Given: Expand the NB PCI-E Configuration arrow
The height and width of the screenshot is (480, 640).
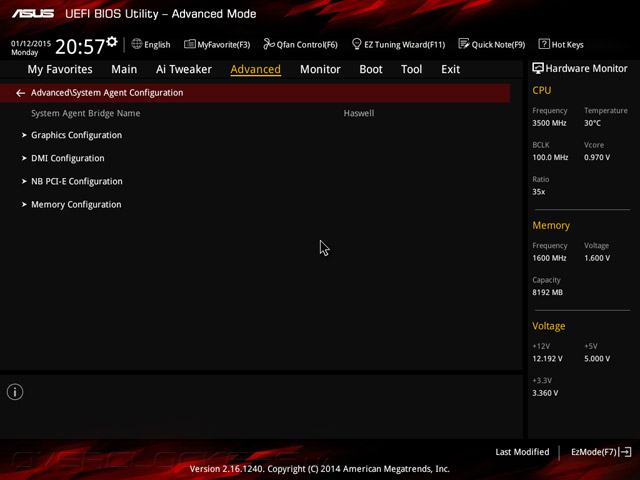Looking at the screenshot, I should click(x=24, y=181).
